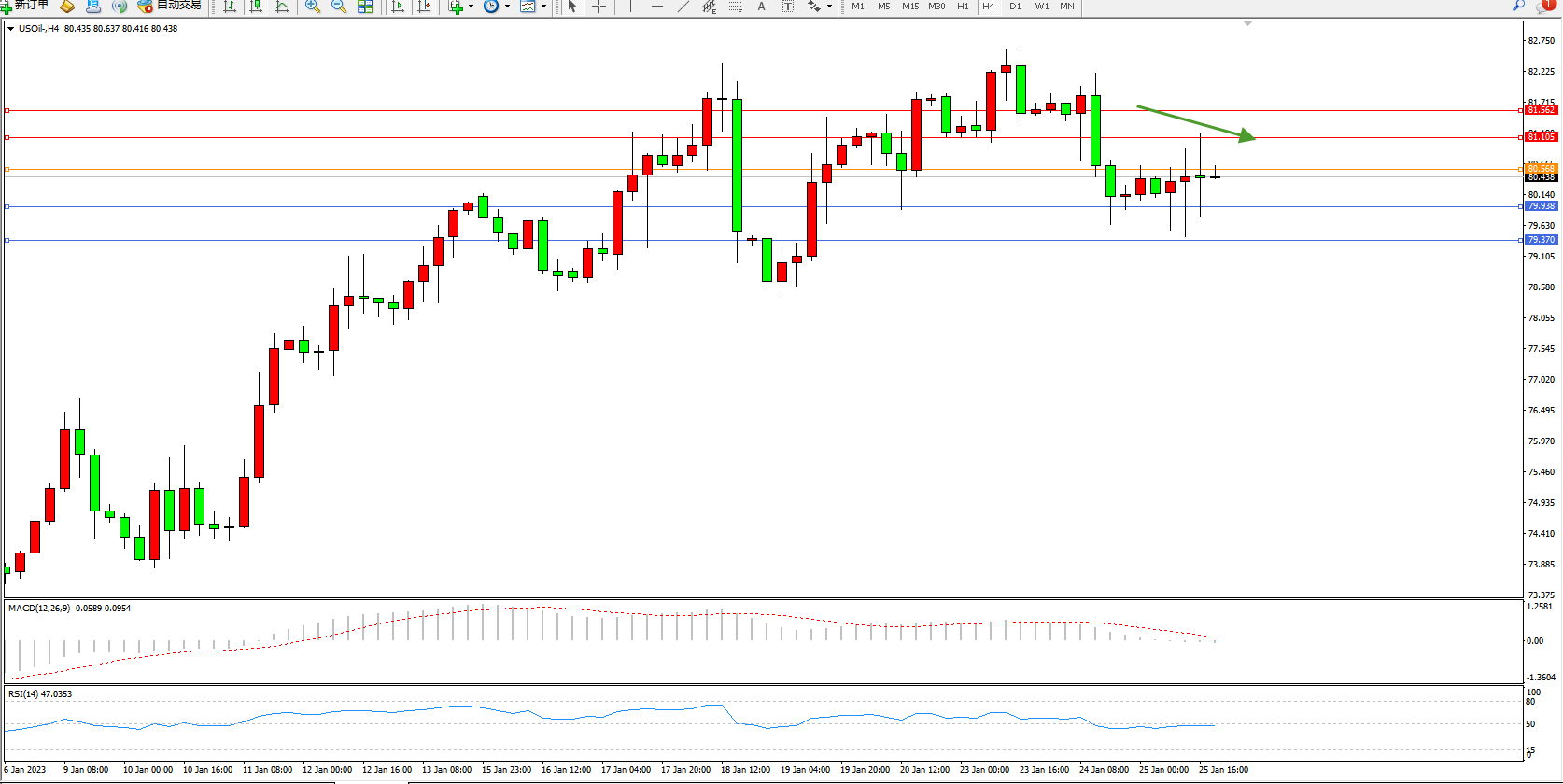Tile chart windows with grid icon
This screenshot has height=784, width=1563.
click(365, 7)
